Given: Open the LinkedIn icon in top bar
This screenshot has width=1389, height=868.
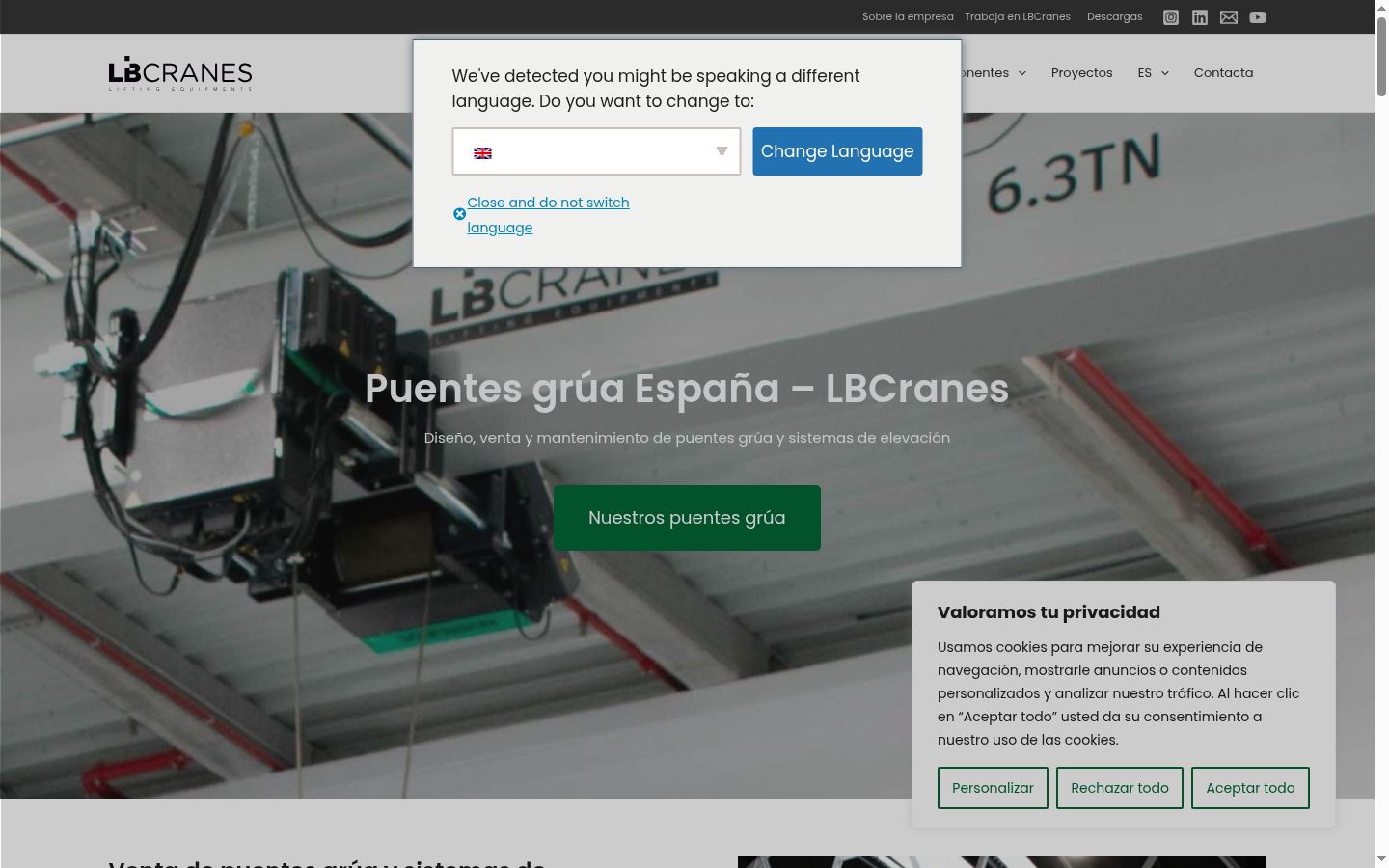Looking at the screenshot, I should [x=1200, y=17].
